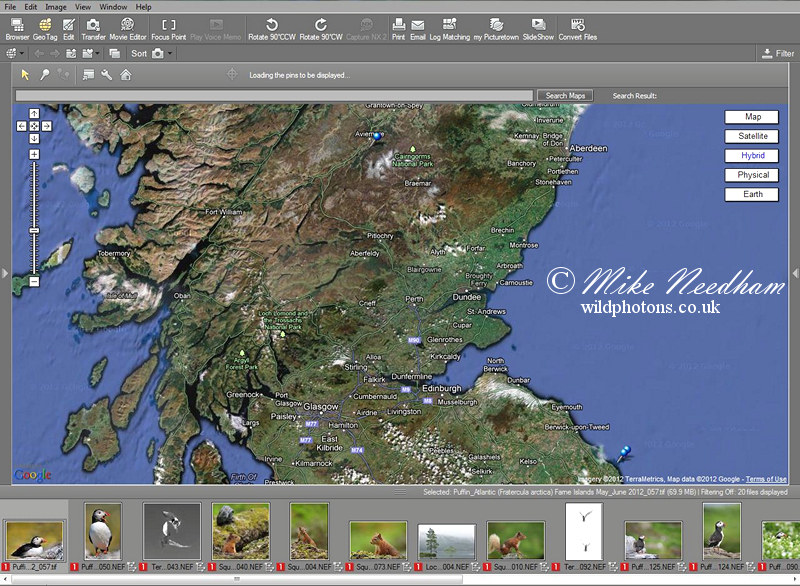This screenshot has height=586, width=800.
Task: Open the Browser workspace
Action: point(17,29)
